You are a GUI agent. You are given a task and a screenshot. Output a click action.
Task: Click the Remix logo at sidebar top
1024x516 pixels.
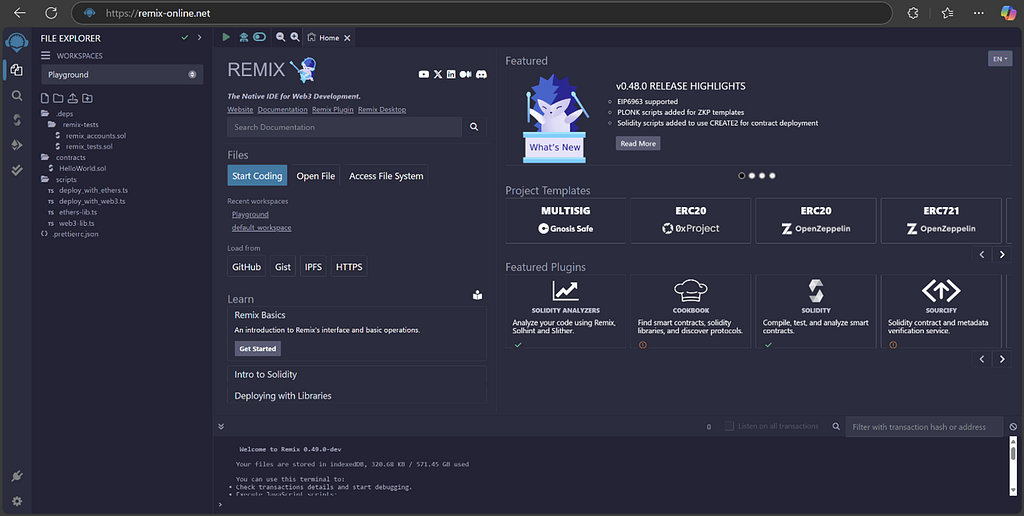point(16,42)
